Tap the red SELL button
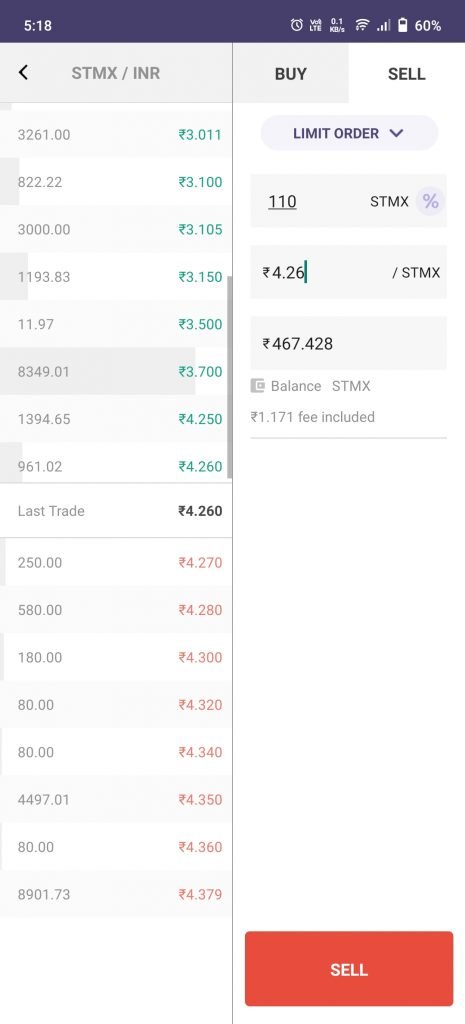465x1024 pixels. coord(349,969)
